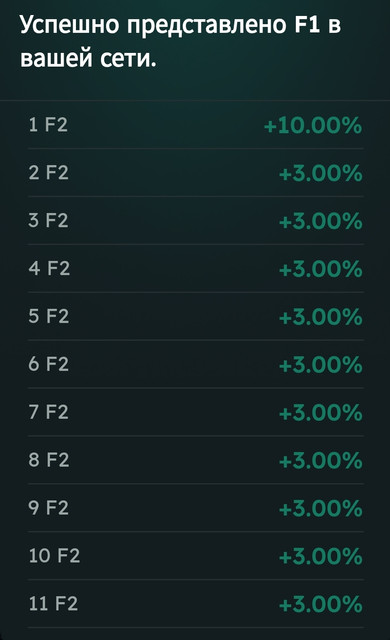The height and width of the screenshot is (640, 390).
Task: Select the 1 F2 row label
Action: coord(48,124)
